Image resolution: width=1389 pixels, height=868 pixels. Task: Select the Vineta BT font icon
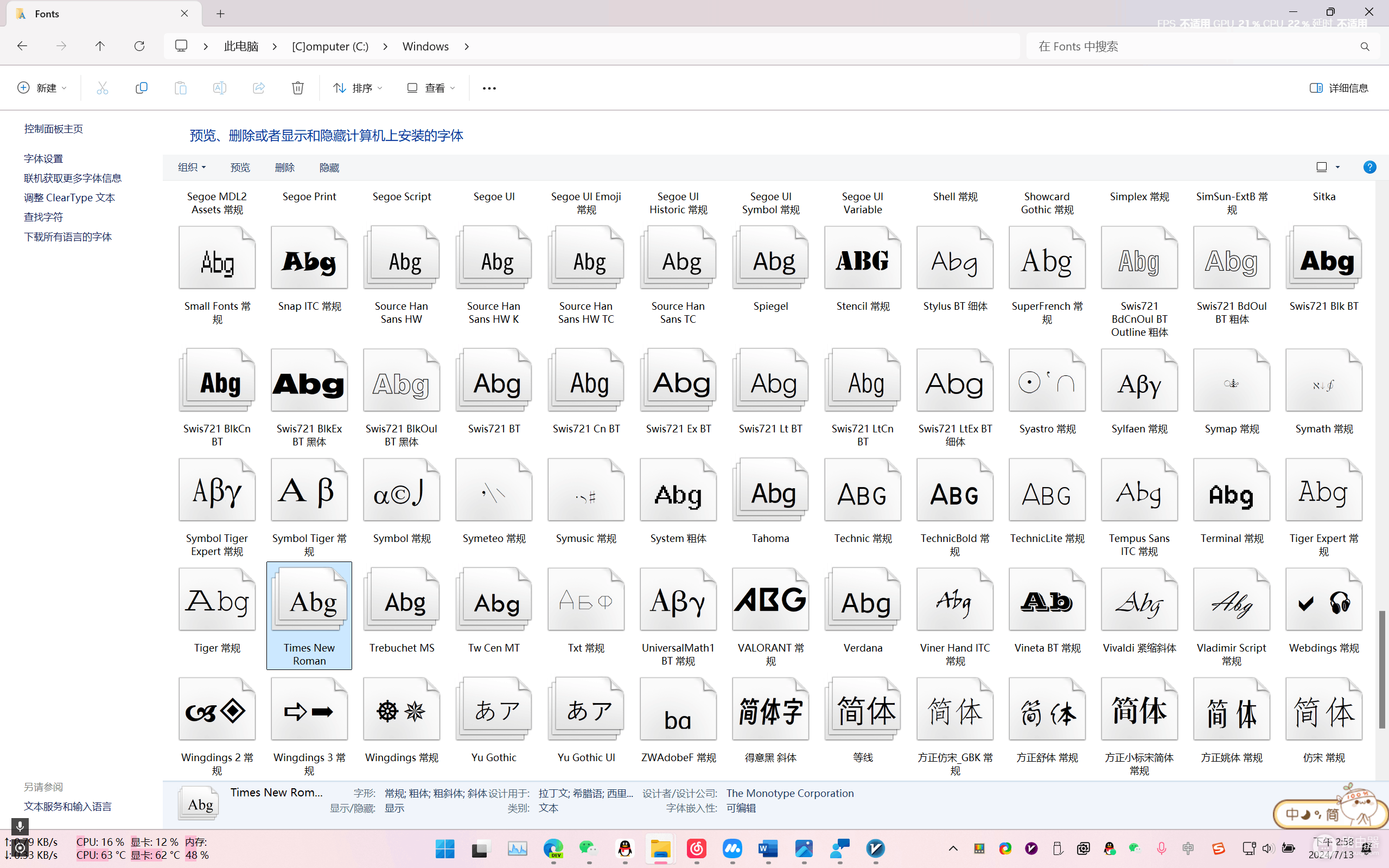point(1047,599)
